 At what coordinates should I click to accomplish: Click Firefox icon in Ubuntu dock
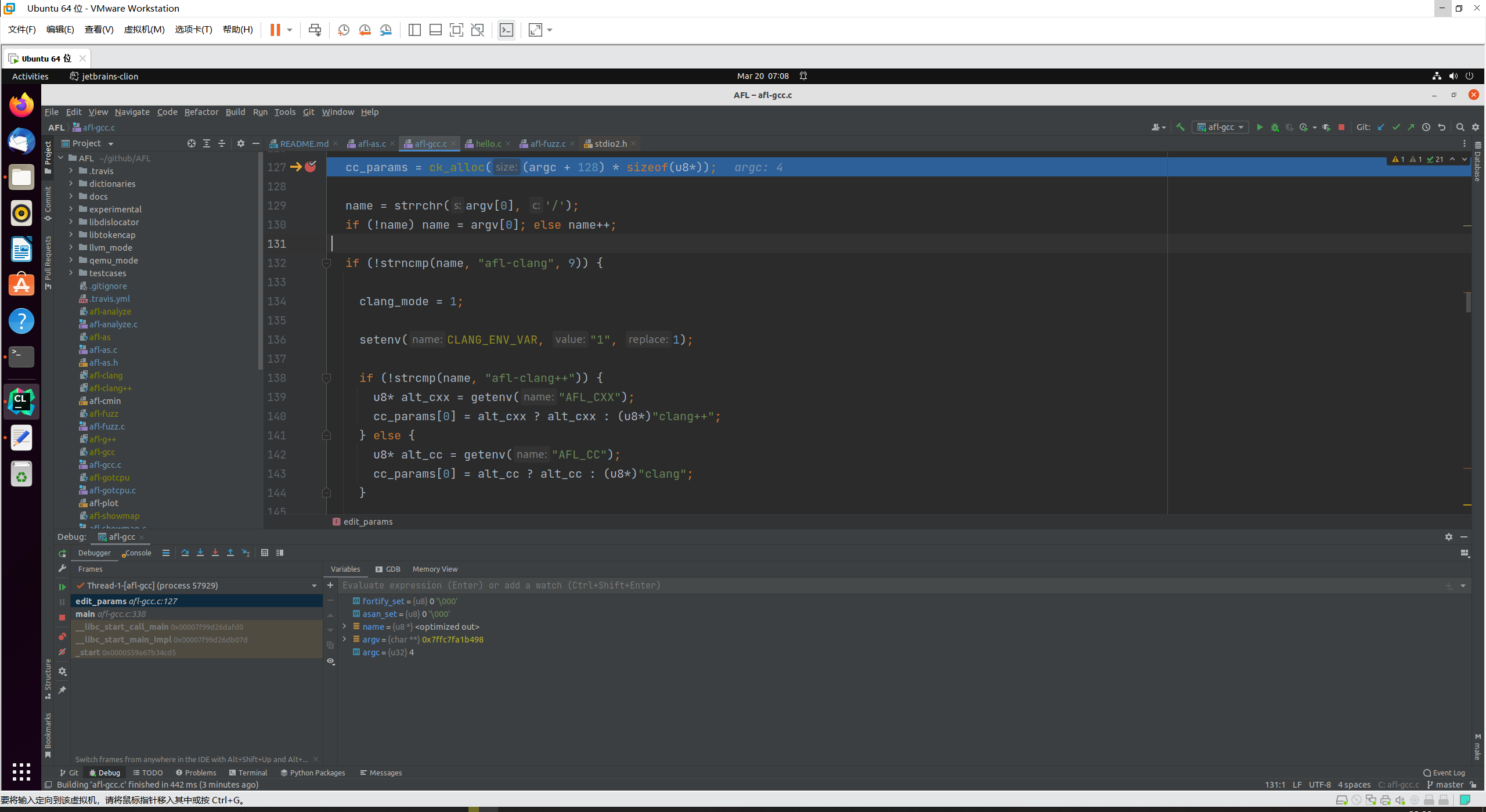(x=21, y=105)
